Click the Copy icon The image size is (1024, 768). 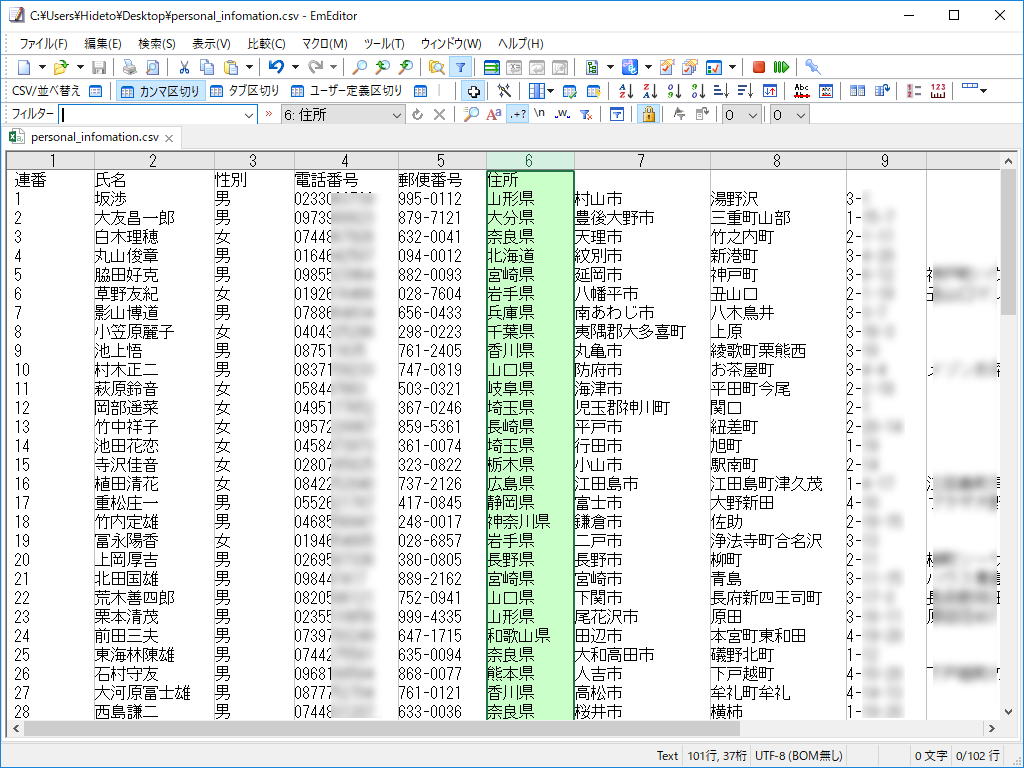point(207,67)
